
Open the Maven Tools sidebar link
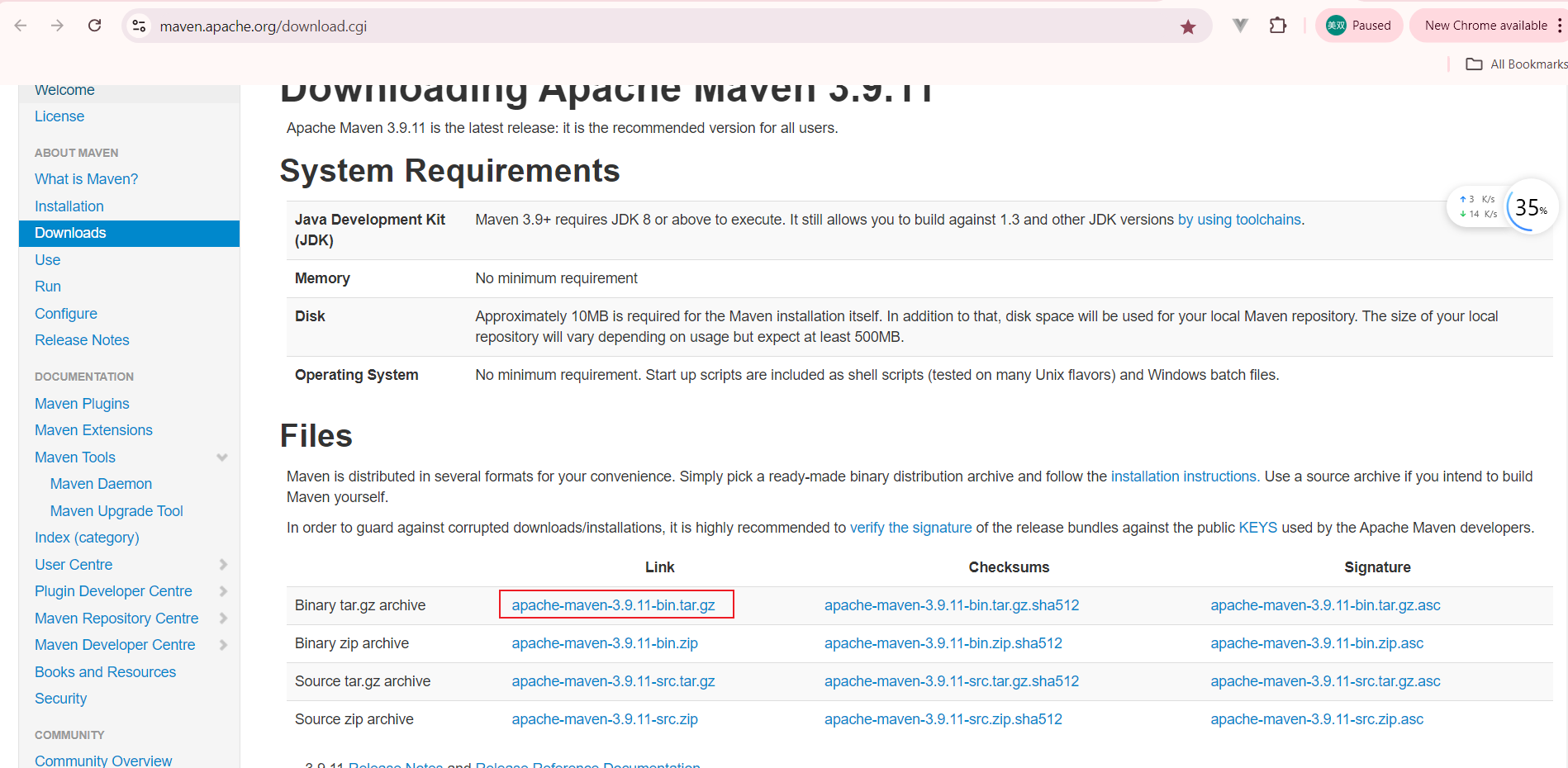tap(75, 457)
